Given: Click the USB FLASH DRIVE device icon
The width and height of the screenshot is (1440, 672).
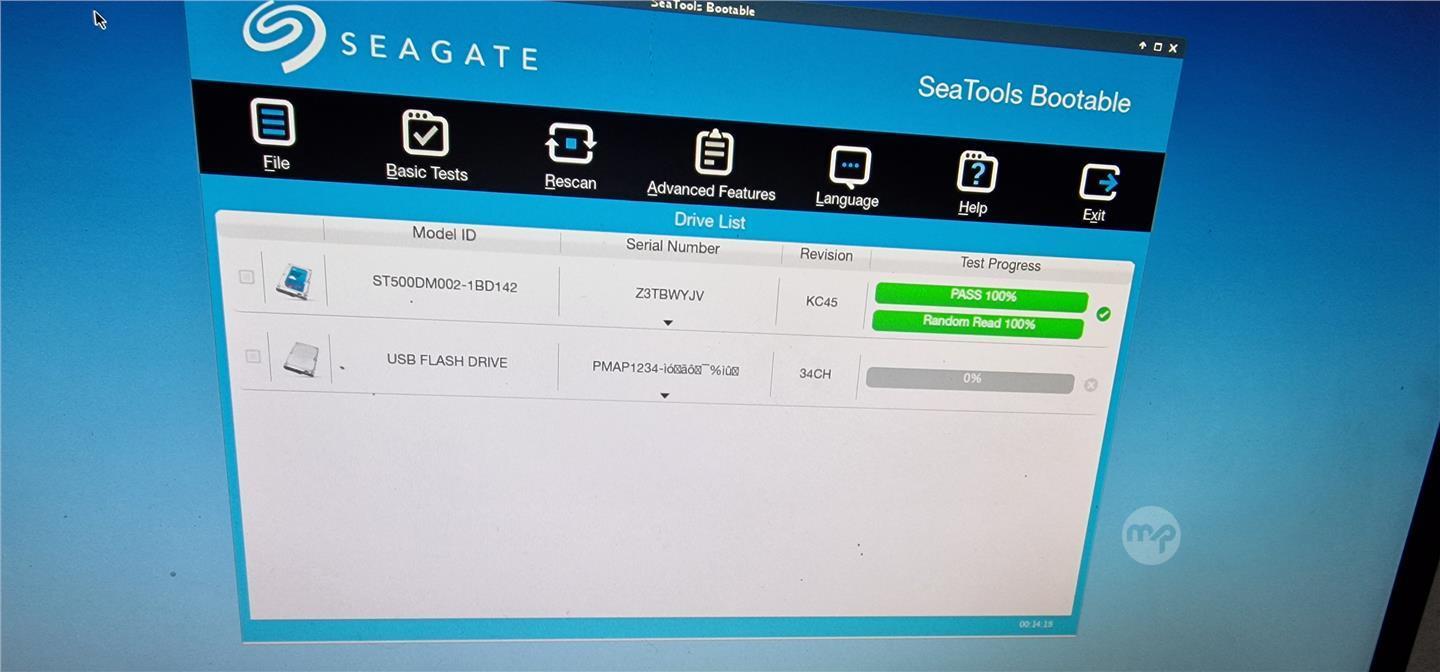Looking at the screenshot, I should pyautogui.click(x=300, y=358).
